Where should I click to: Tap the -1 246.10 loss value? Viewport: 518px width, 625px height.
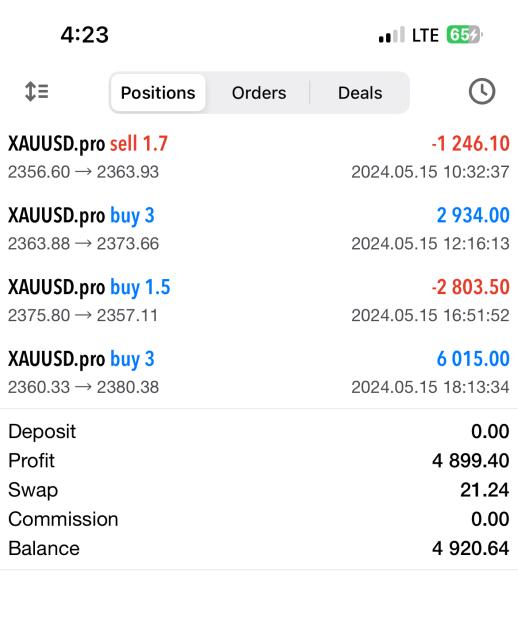click(x=471, y=143)
